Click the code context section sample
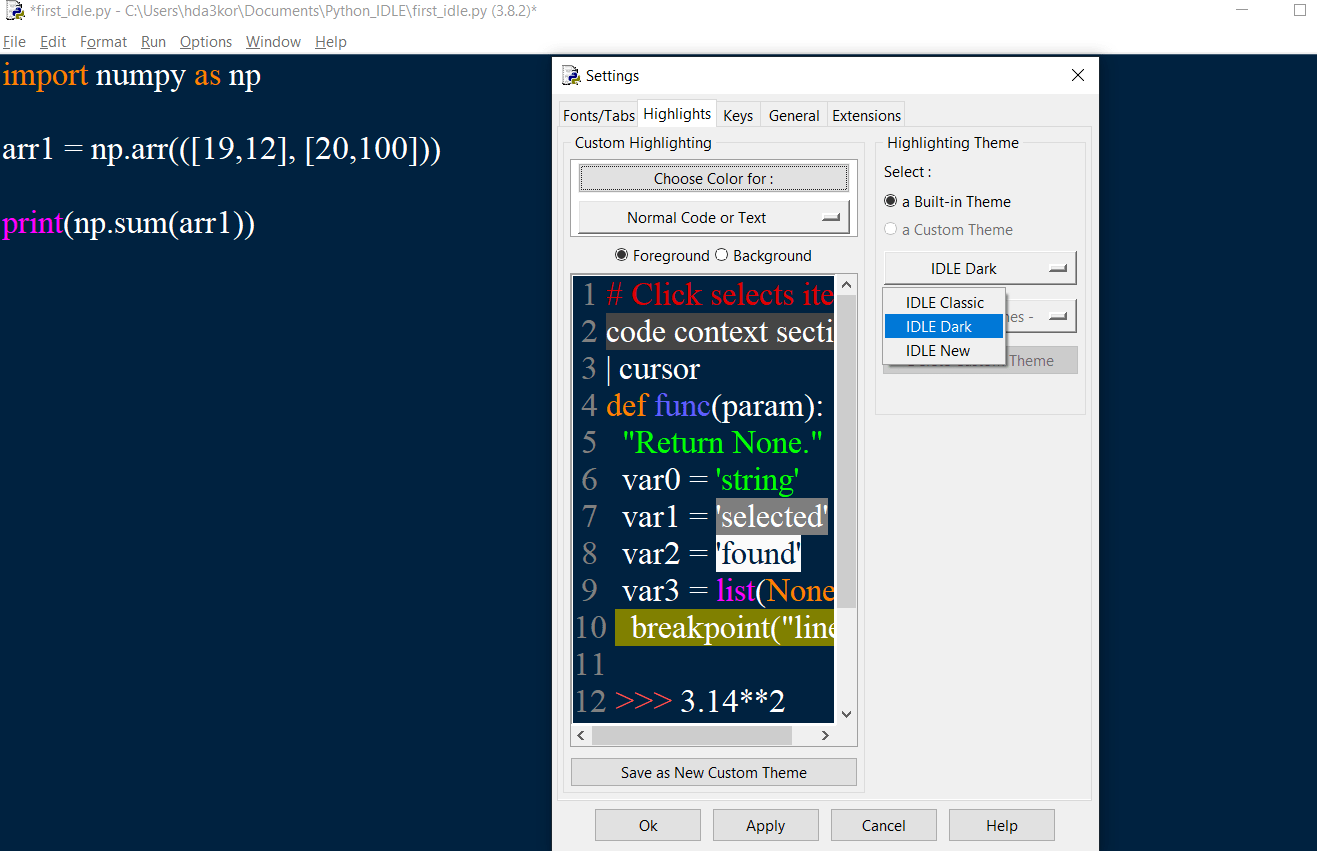Screen dimensions: 1317x851 [720, 332]
